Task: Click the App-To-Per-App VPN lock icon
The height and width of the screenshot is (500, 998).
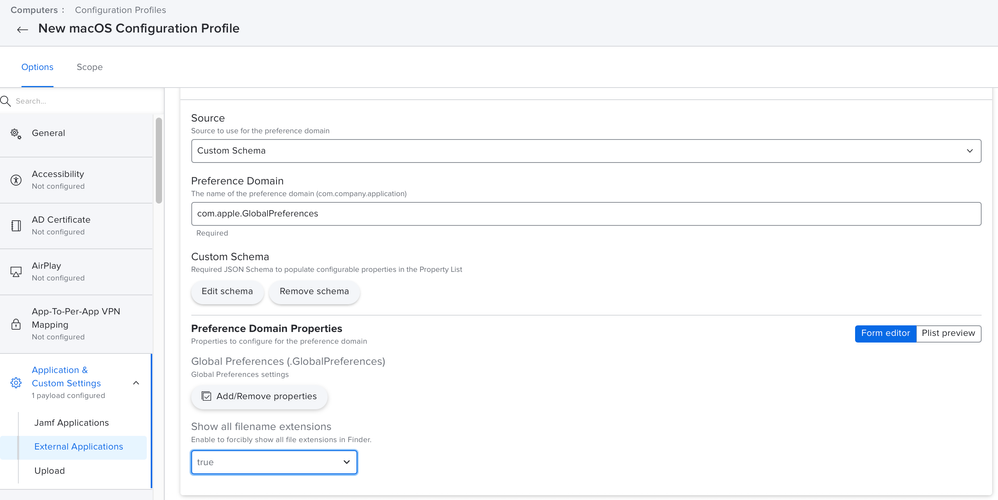Action: click(x=16, y=324)
